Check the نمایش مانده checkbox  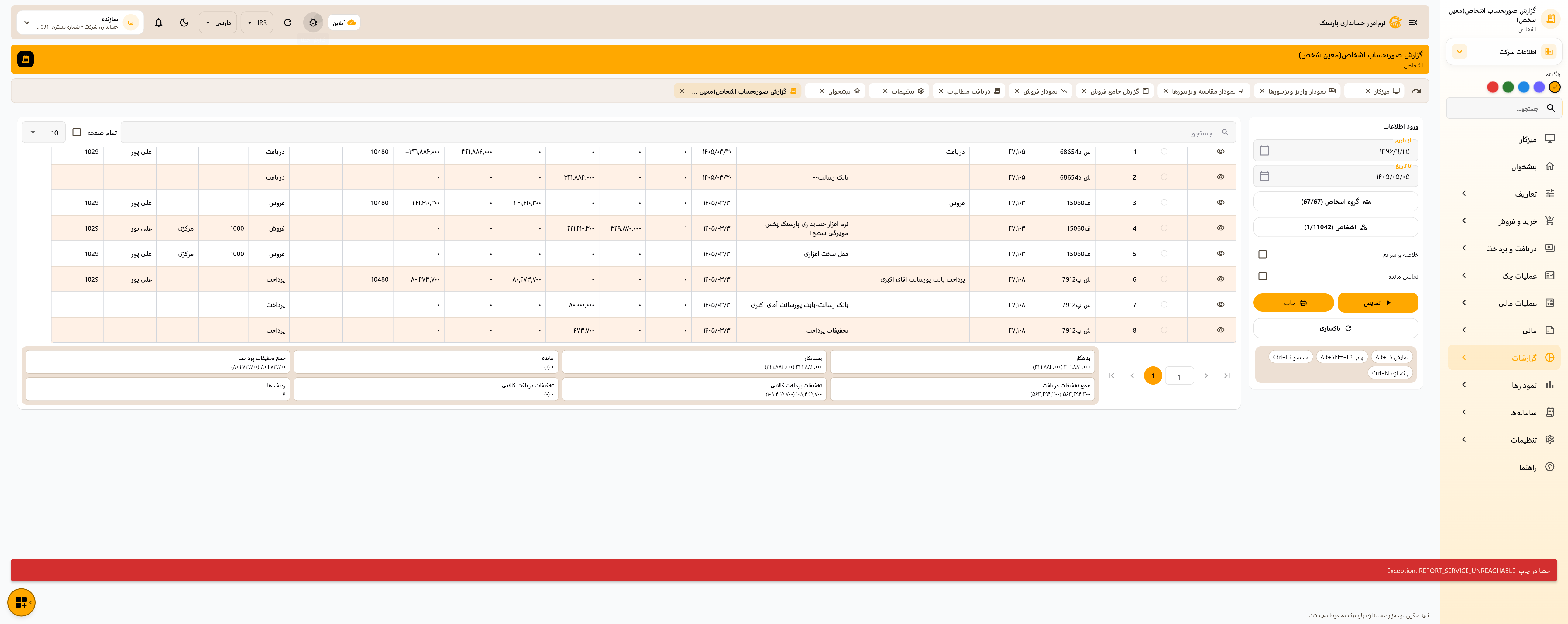(1262, 276)
